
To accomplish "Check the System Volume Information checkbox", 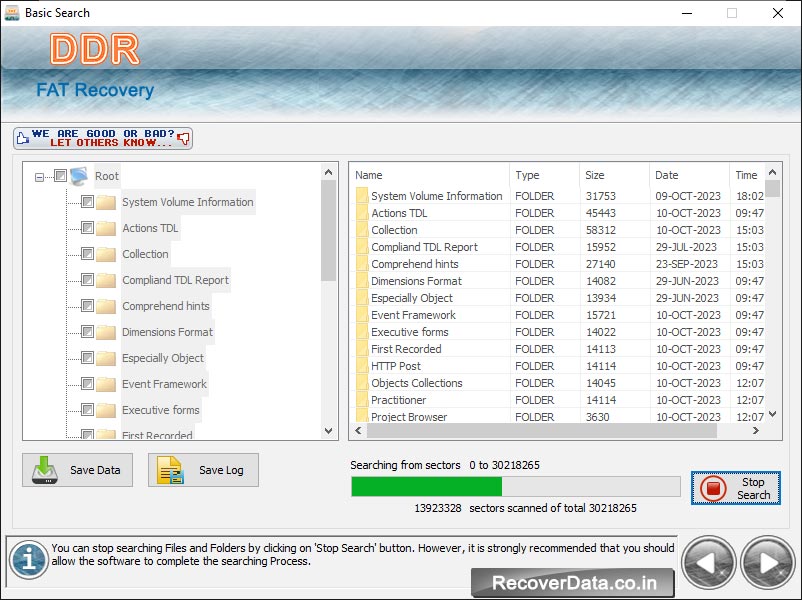I will click(x=88, y=202).
